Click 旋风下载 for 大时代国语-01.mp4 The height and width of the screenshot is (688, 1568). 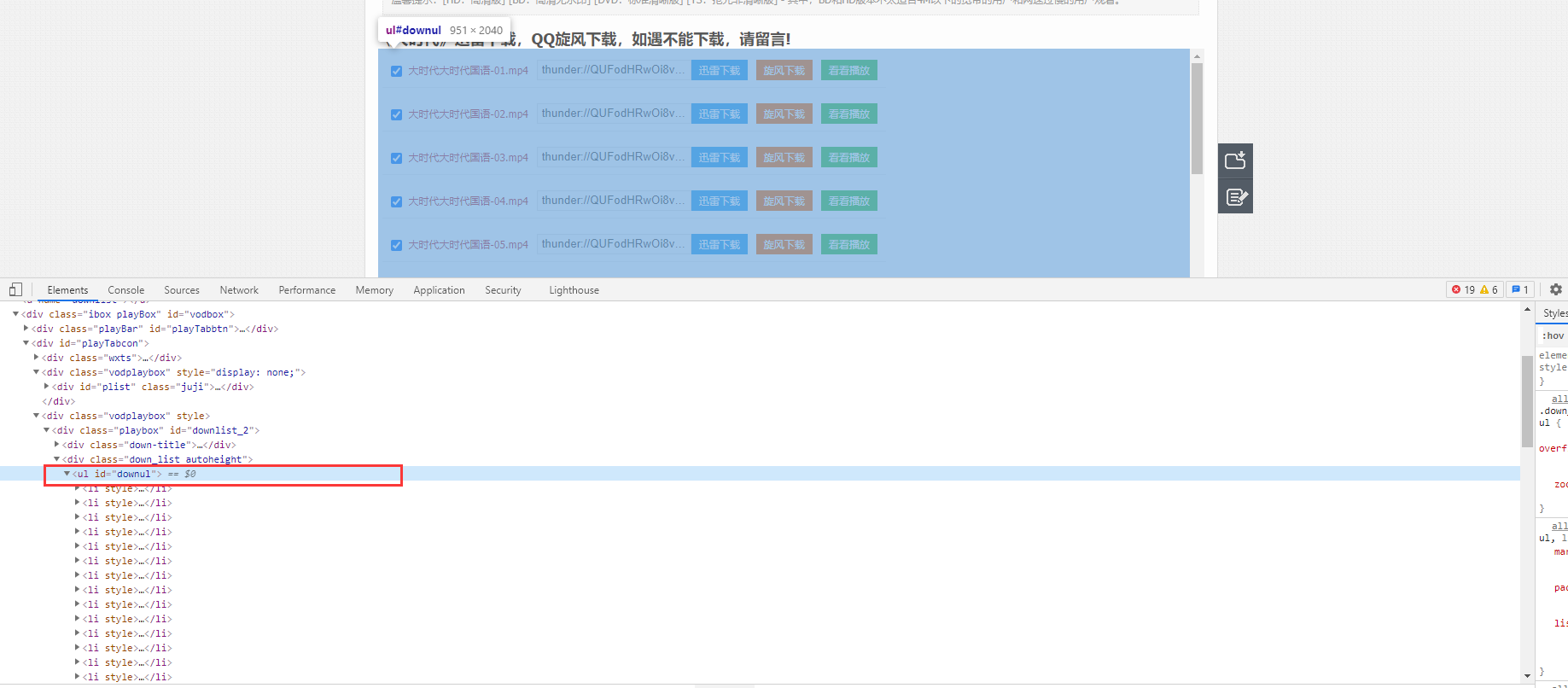point(784,71)
